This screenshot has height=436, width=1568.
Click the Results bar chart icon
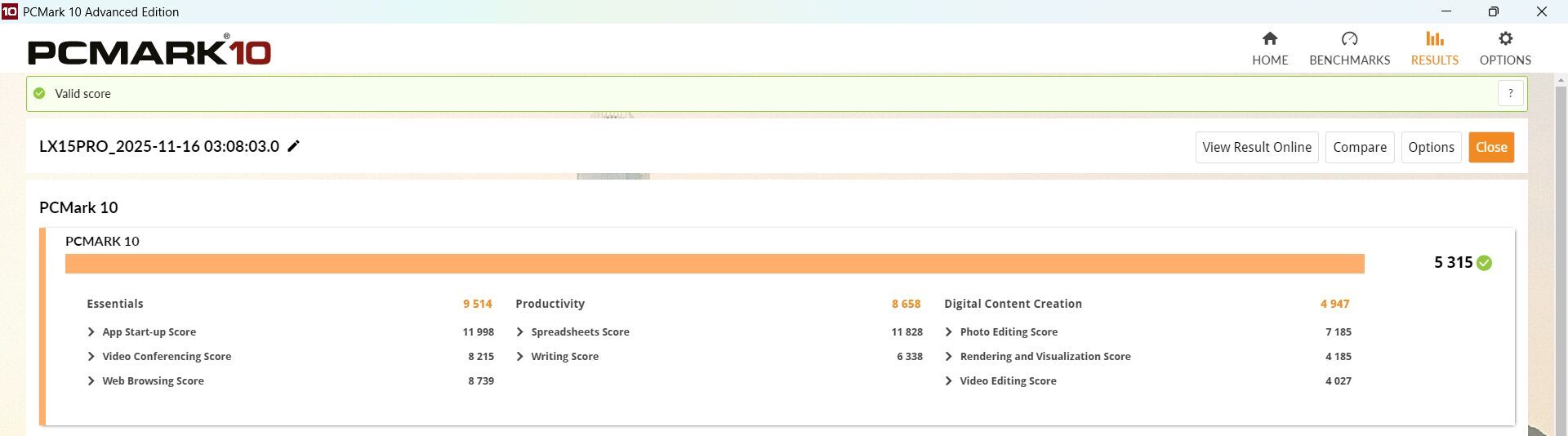point(1434,38)
